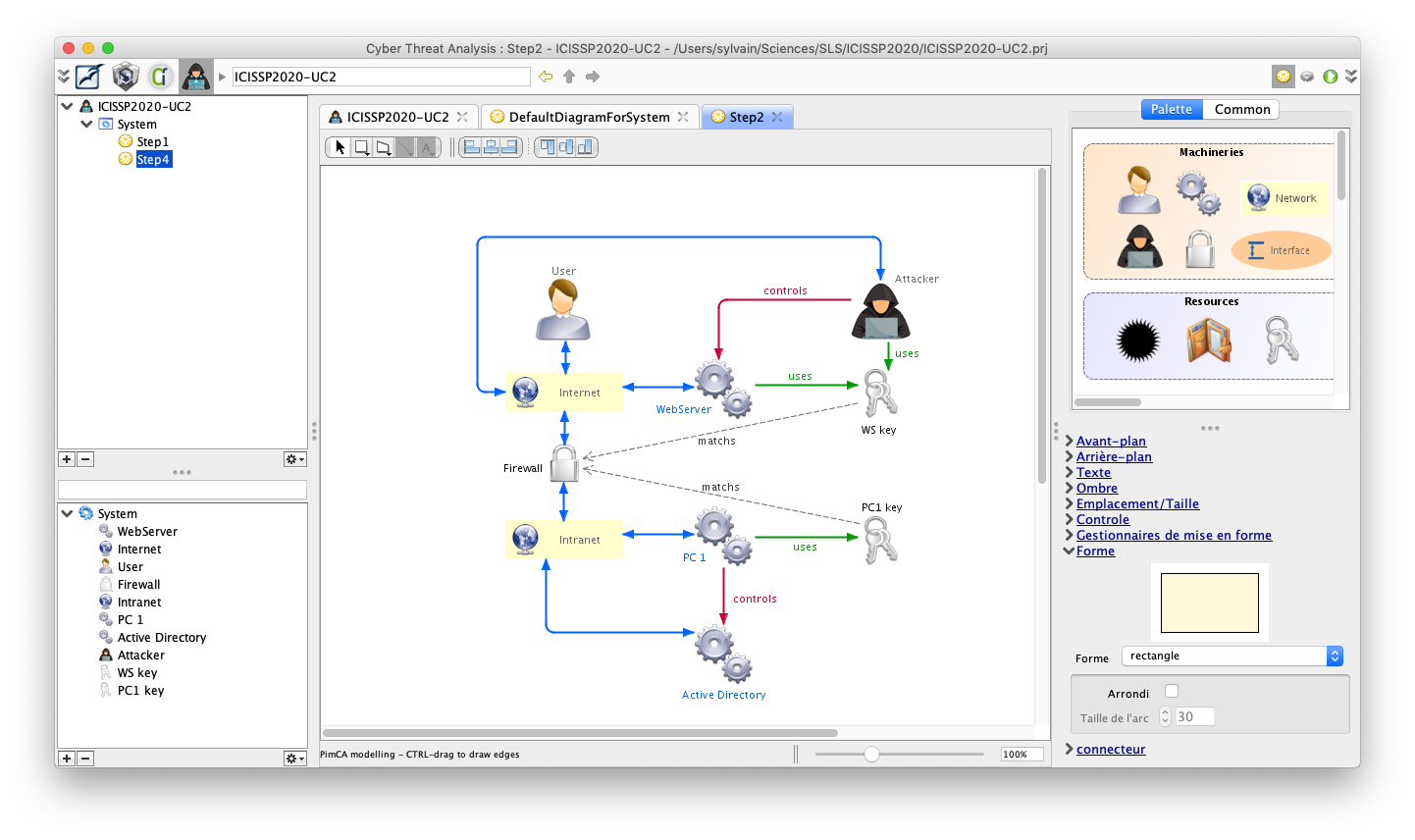Select the Attacker figure on the diagram
Viewport: 1415px width, 840px height.
click(880, 311)
